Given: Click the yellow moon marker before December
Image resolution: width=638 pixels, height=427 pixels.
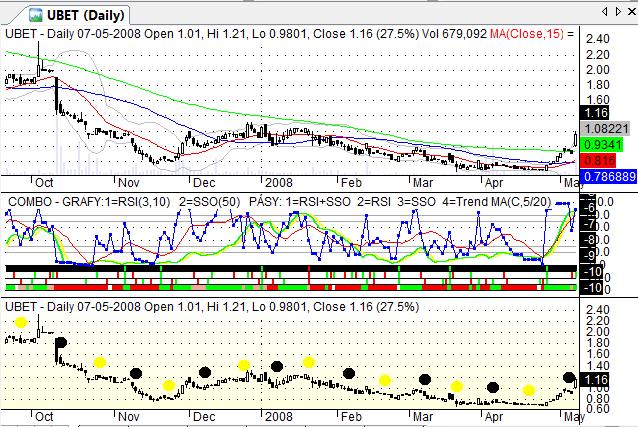Looking at the screenshot, I should tap(168, 385).
